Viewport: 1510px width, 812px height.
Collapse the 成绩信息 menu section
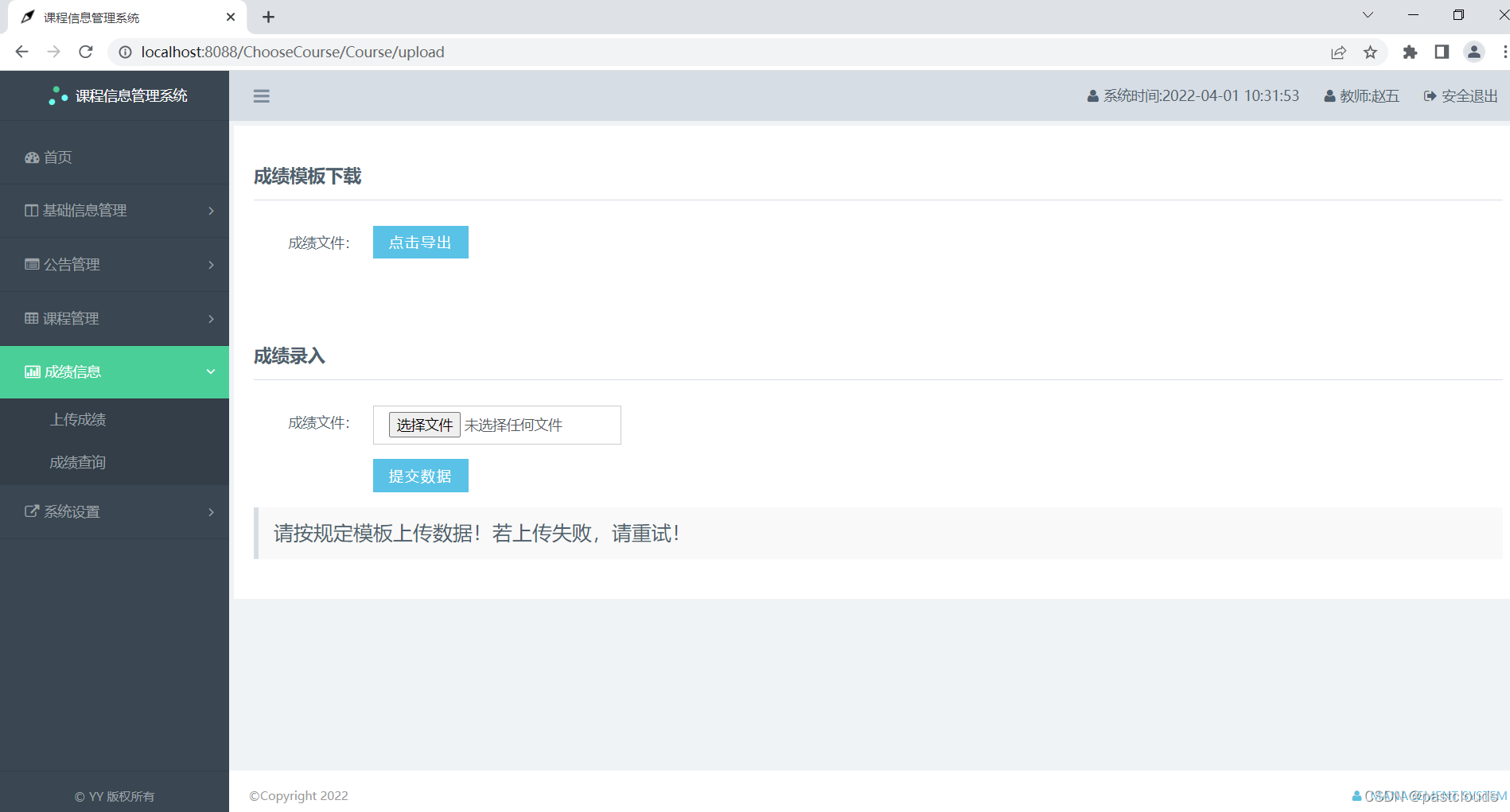[211, 371]
